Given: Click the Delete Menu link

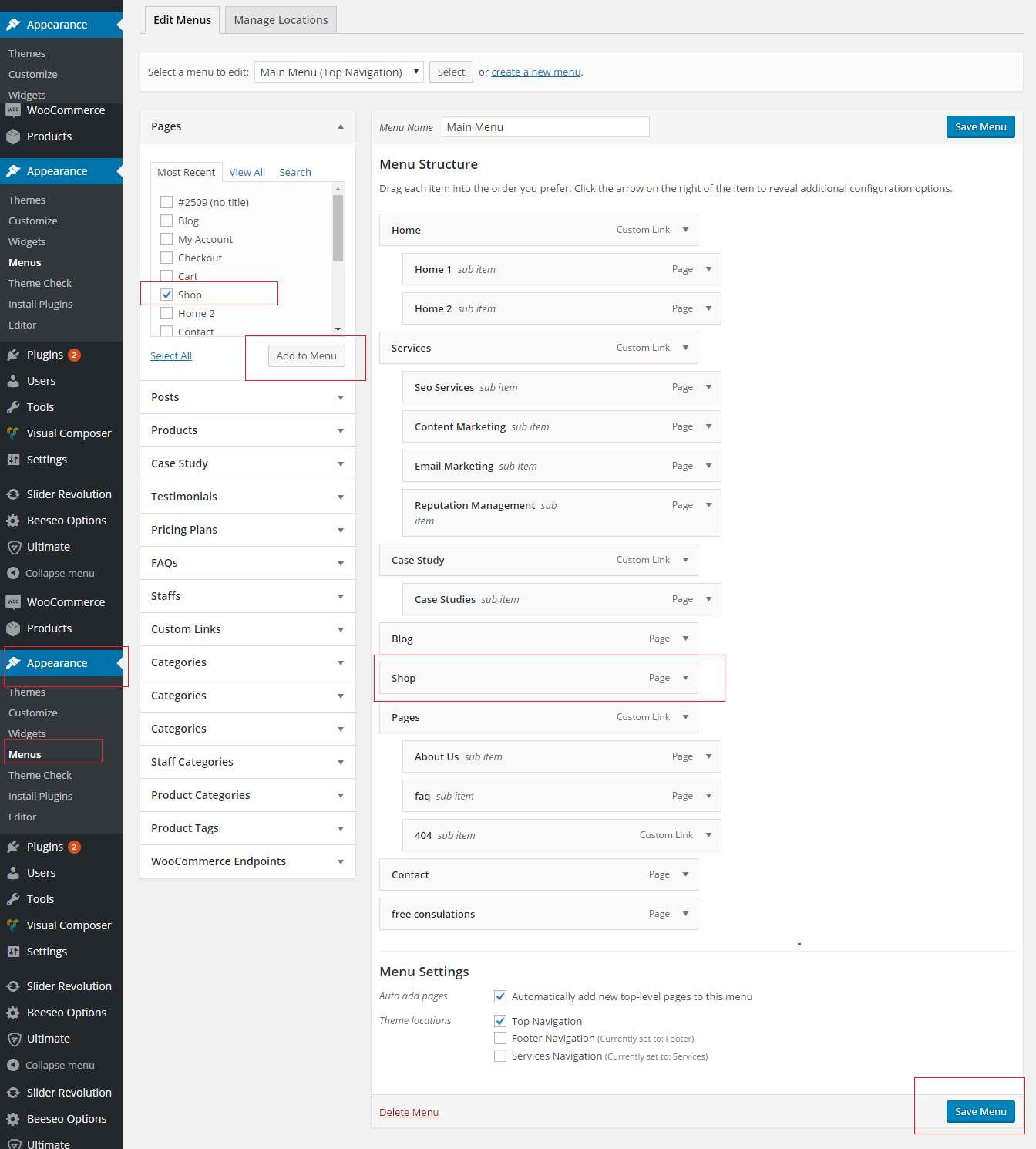Looking at the screenshot, I should point(409,1112).
